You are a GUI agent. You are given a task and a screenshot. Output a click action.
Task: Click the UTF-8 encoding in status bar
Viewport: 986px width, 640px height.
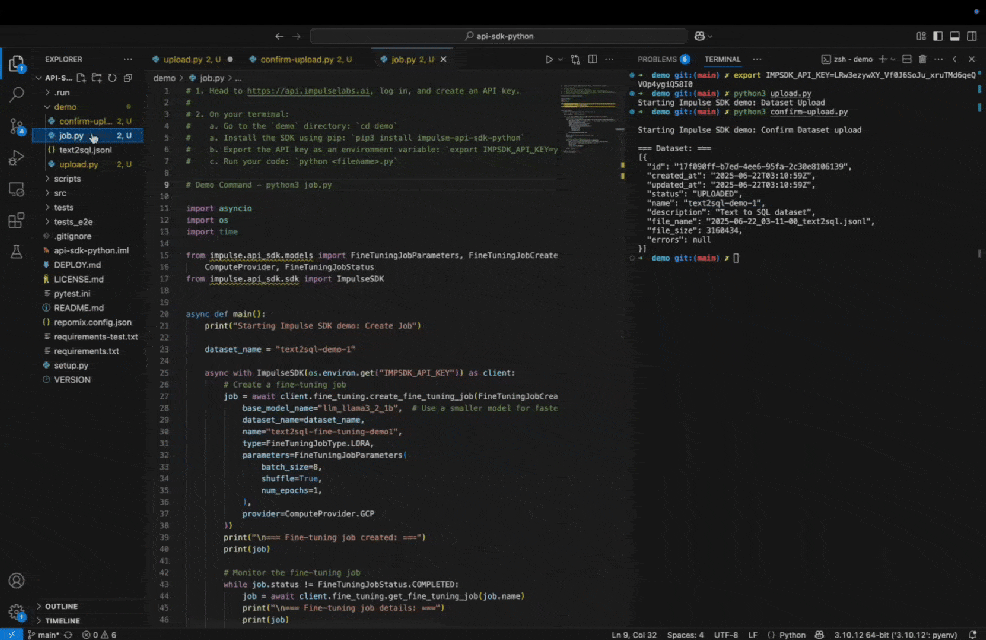pos(726,635)
